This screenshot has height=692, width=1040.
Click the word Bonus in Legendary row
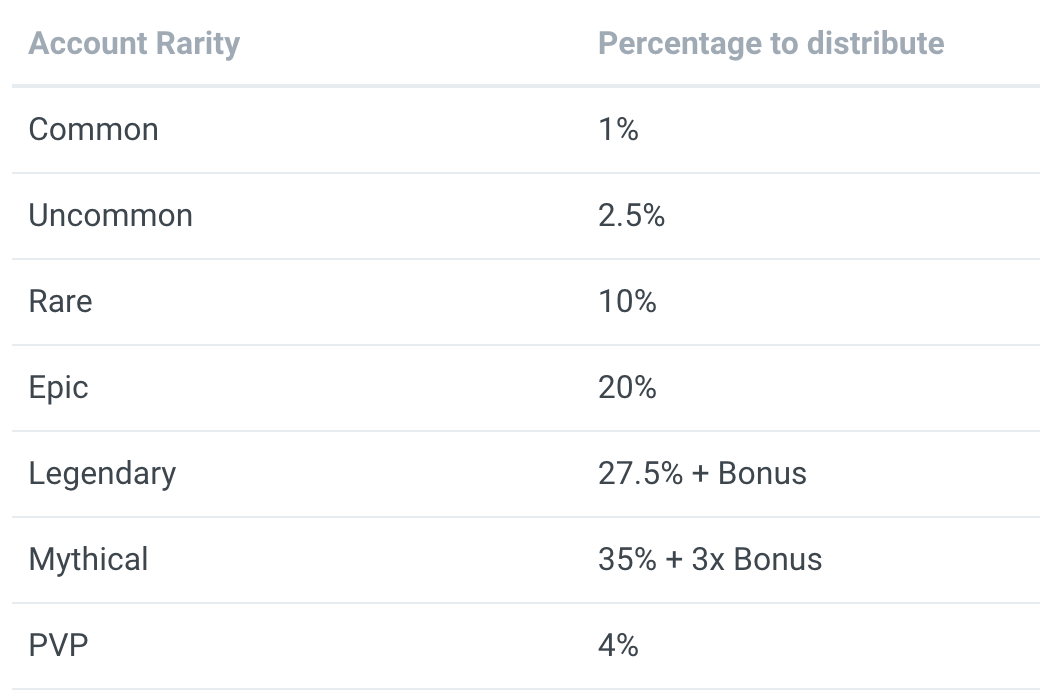762,474
